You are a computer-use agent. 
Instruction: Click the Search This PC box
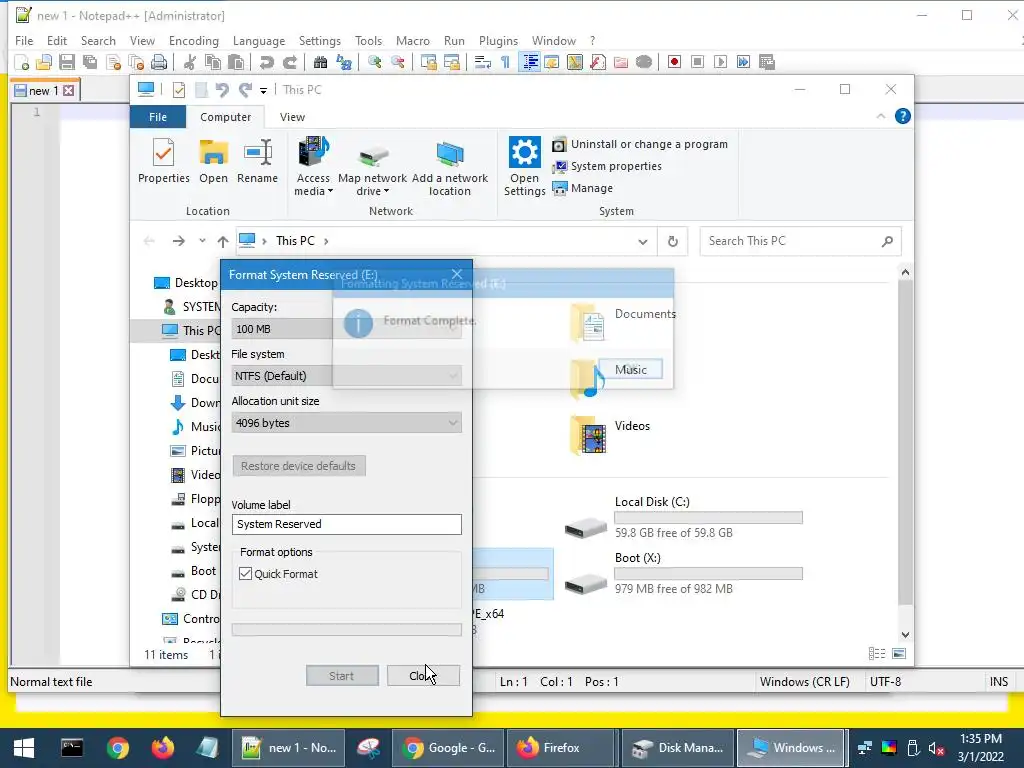tap(801, 241)
